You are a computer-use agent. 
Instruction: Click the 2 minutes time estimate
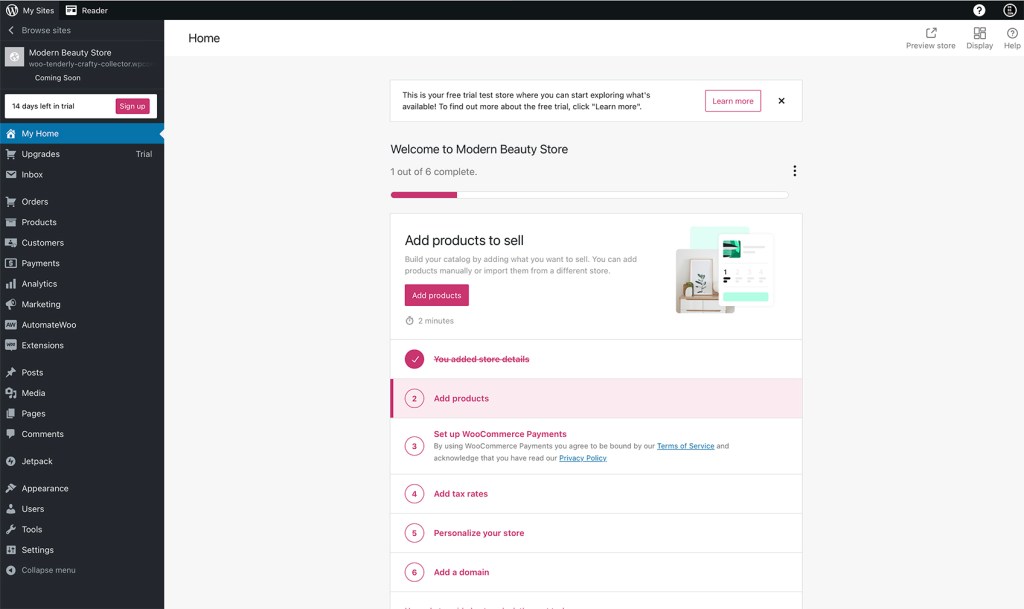pyautogui.click(x=429, y=320)
